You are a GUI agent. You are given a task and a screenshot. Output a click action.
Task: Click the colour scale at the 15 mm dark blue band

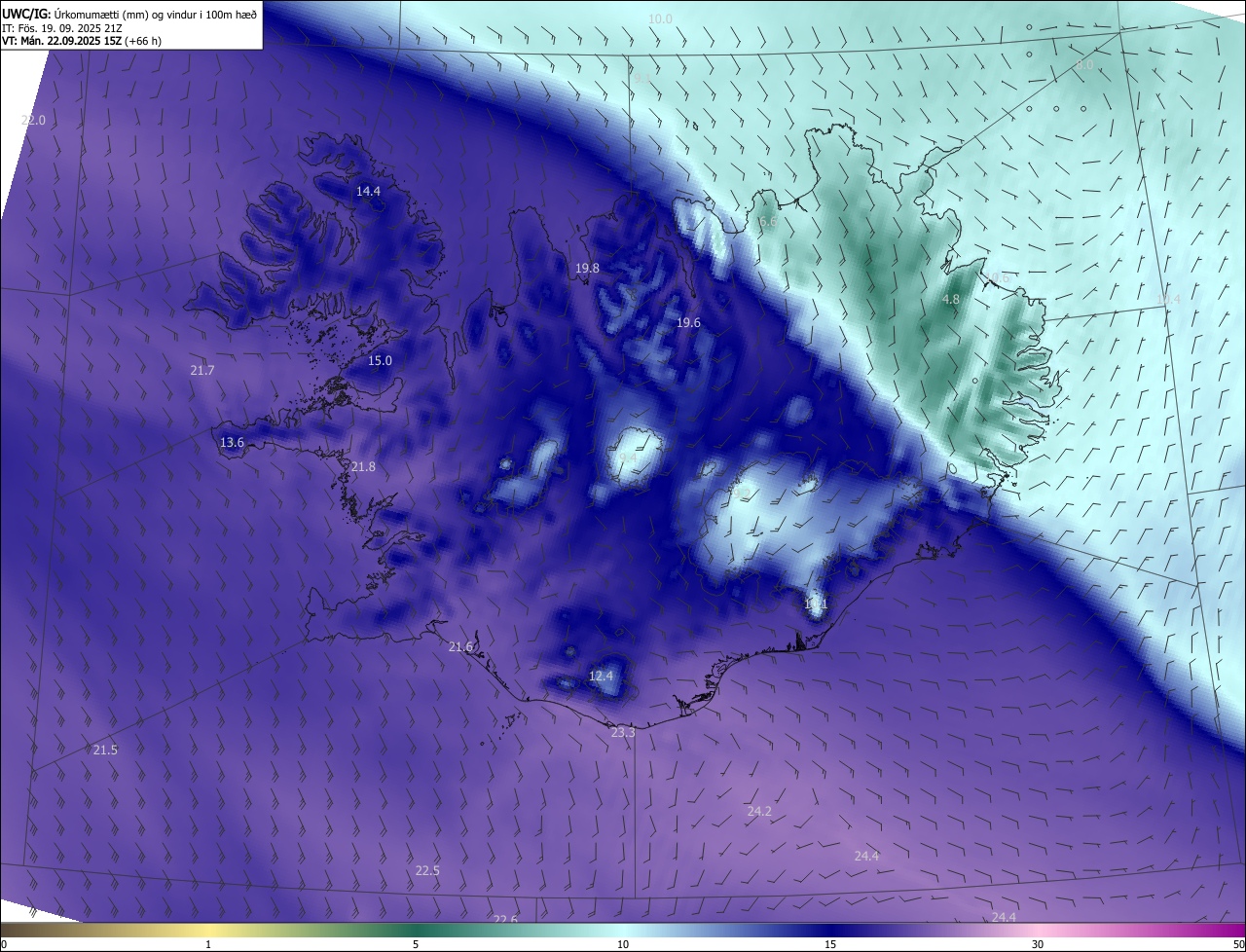(x=830, y=931)
